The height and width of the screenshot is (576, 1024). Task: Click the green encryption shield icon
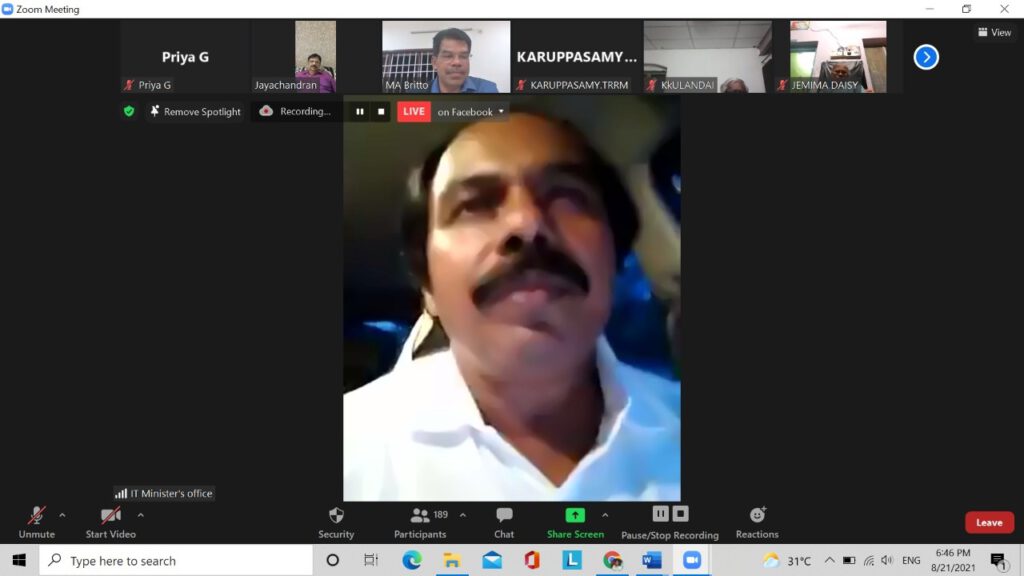(x=129, y=111)
